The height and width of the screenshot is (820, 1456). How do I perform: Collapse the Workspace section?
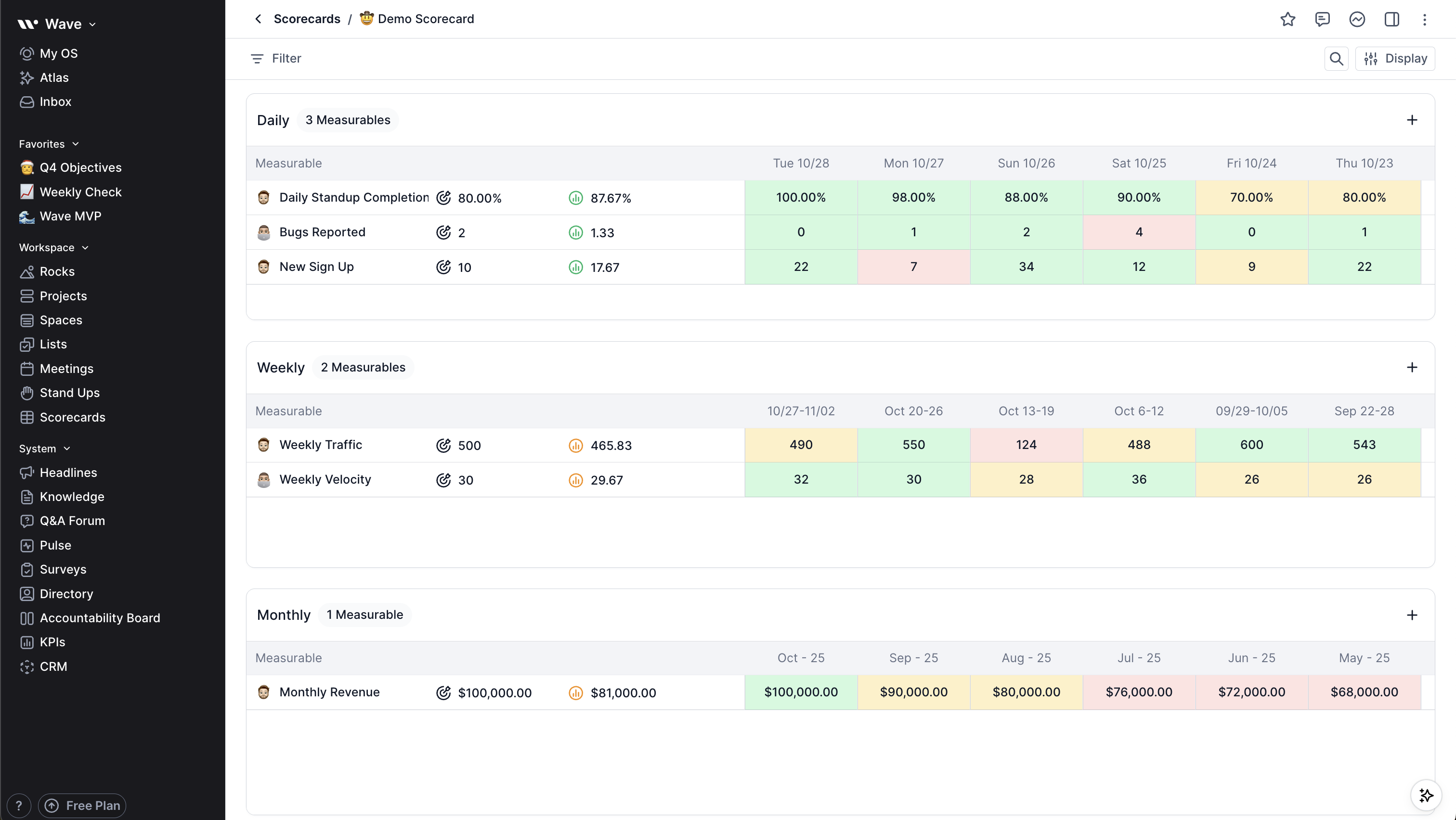pyautogui.click(x=85, y=247)
